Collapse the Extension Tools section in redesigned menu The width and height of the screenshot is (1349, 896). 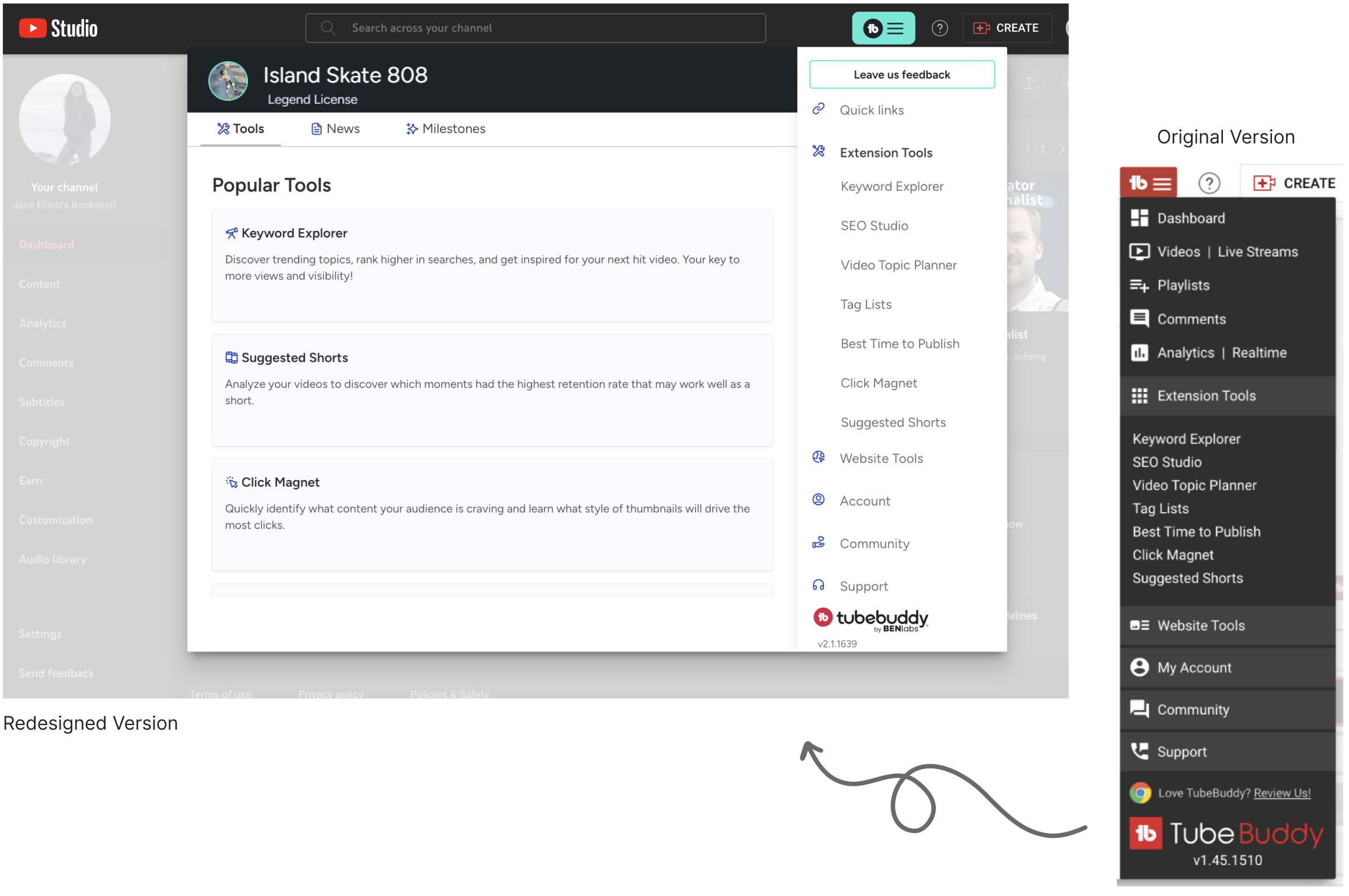click(x=886, y=153)
